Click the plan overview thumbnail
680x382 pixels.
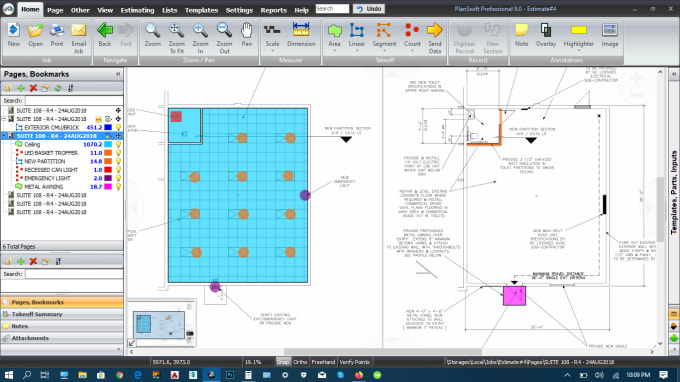[x=159, y=324]
